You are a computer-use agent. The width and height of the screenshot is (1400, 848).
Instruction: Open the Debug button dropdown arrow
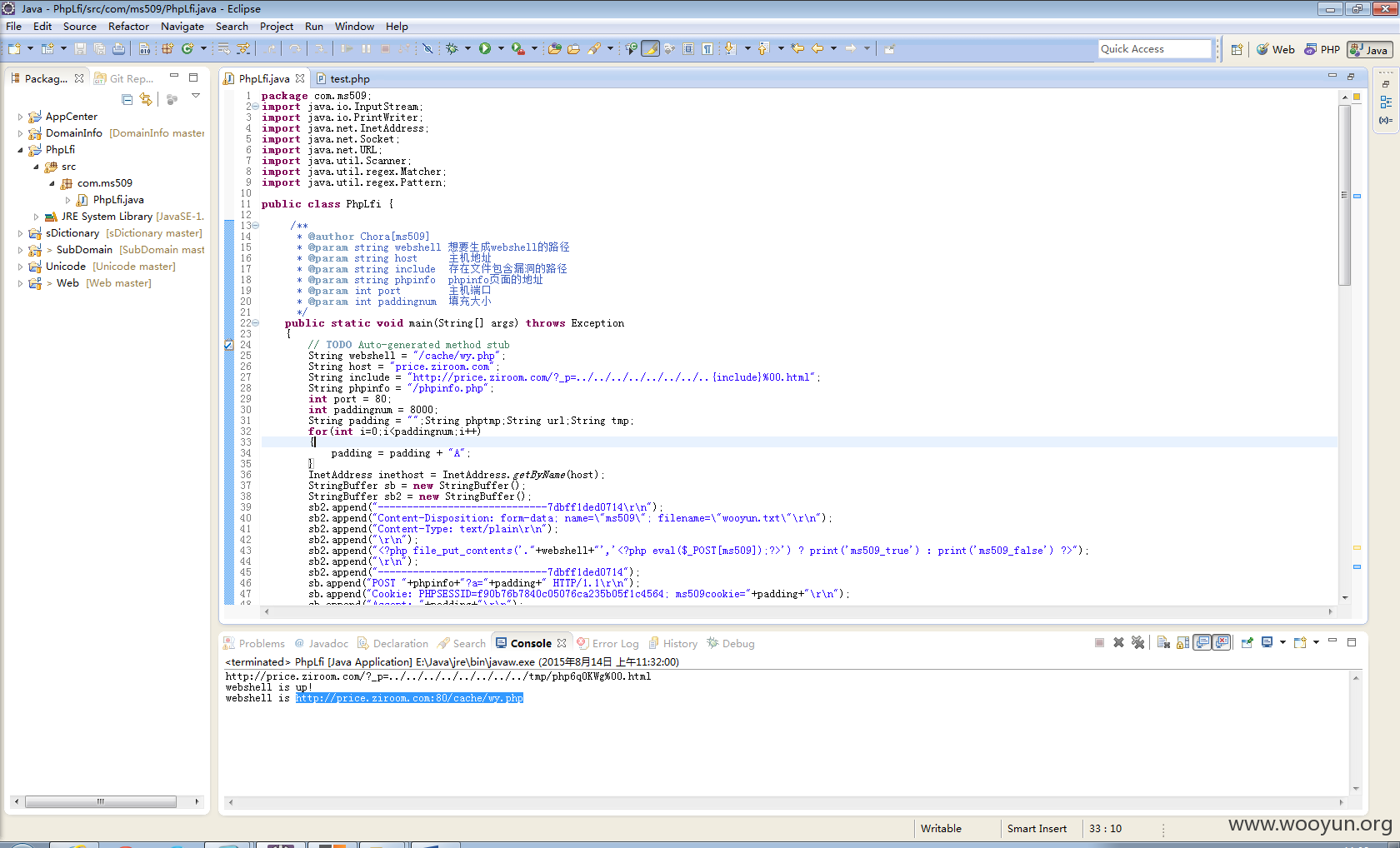point(467,49)
